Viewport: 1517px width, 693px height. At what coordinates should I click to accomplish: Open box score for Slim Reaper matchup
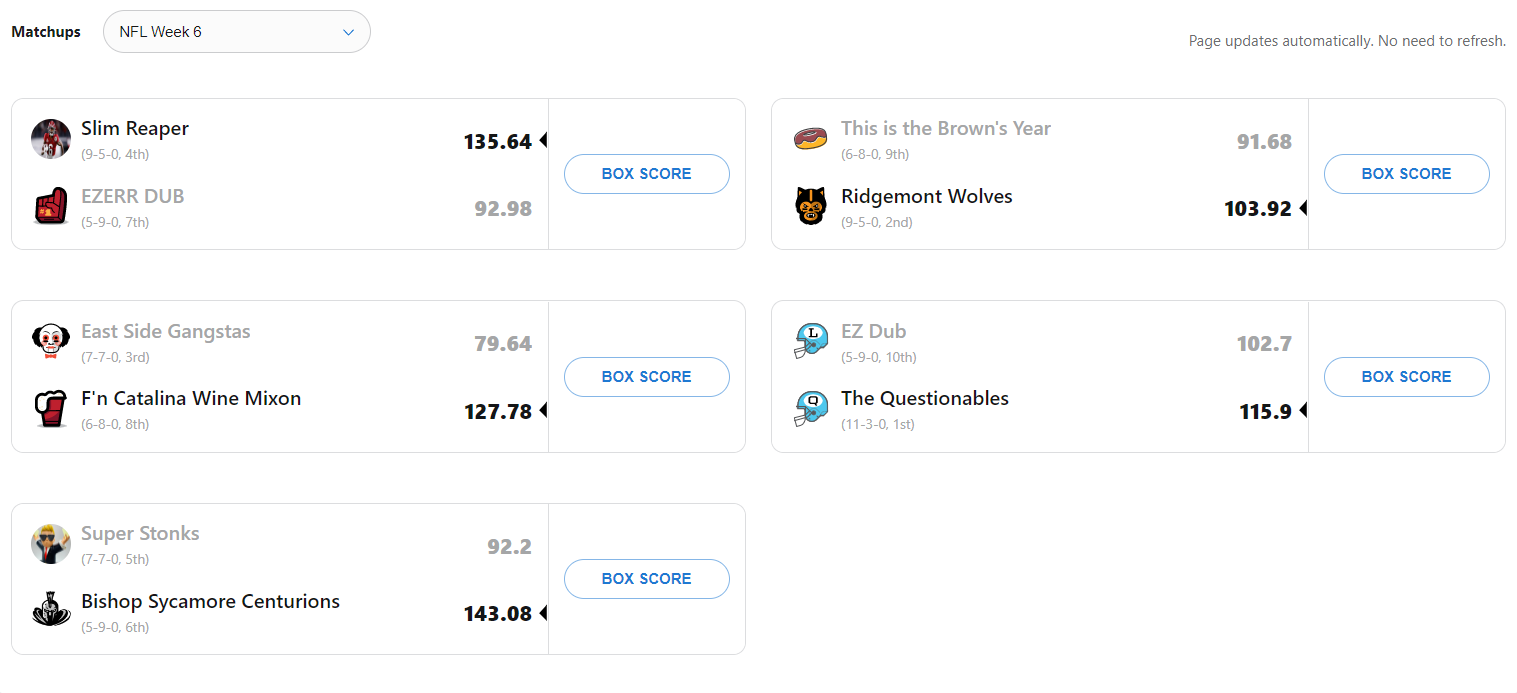pos(646,174)
